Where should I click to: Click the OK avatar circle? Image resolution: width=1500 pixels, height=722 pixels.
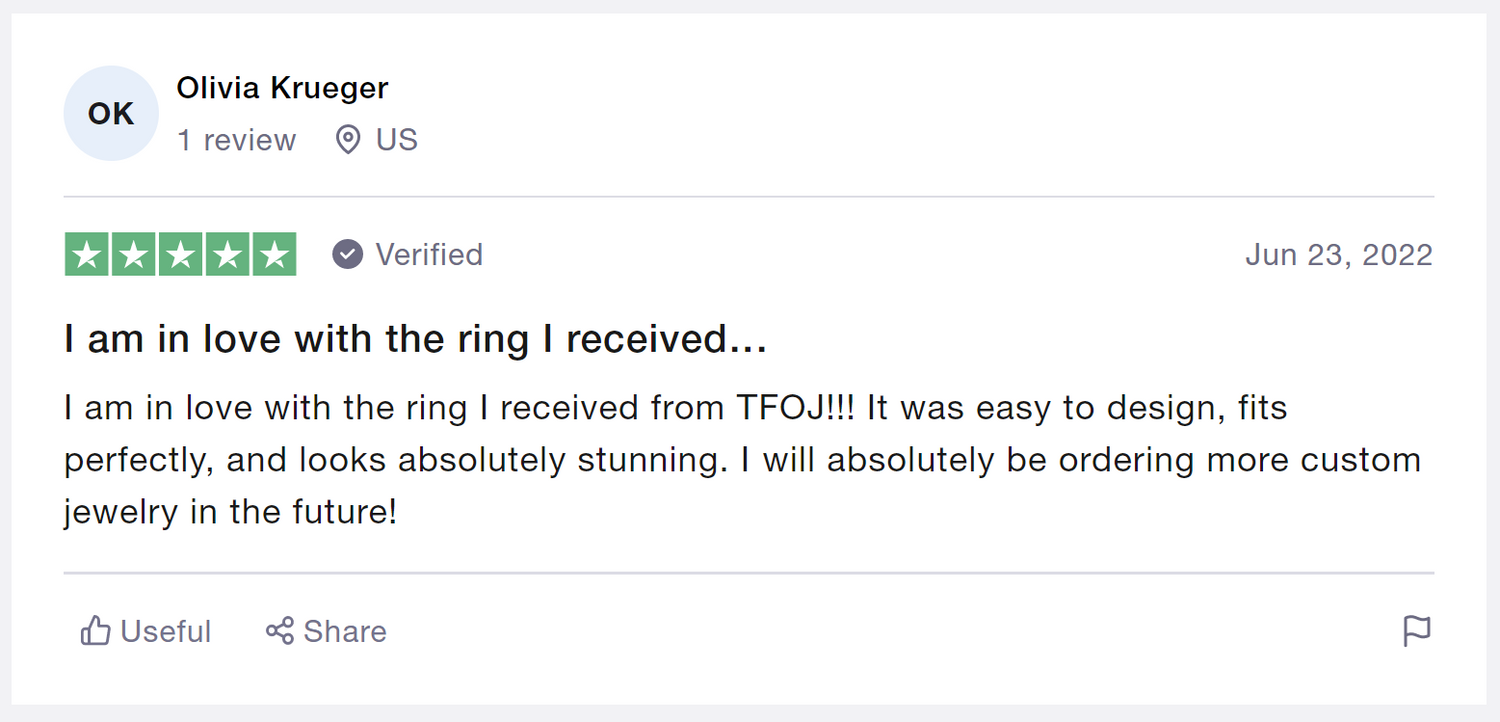(x=111, y=114)
